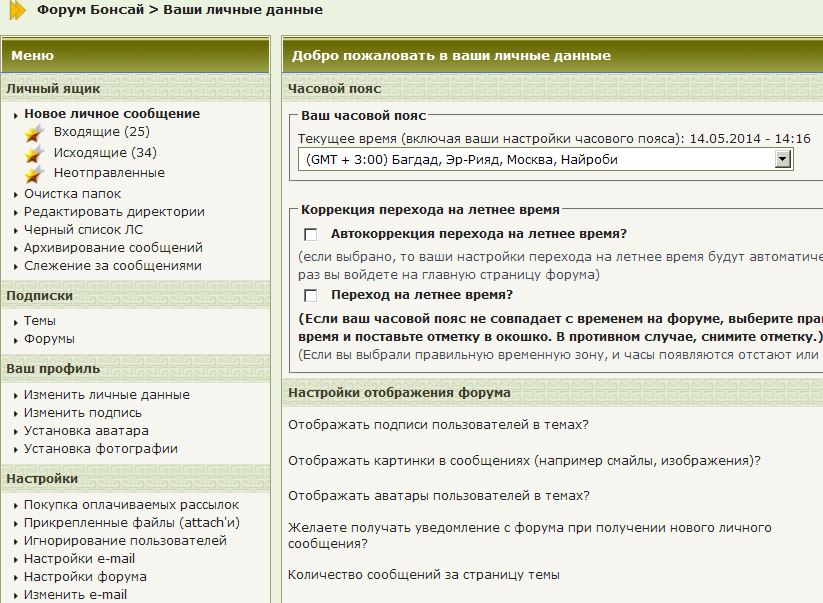Open Изменить подпись
823x603 pixels.
point(83,412)
